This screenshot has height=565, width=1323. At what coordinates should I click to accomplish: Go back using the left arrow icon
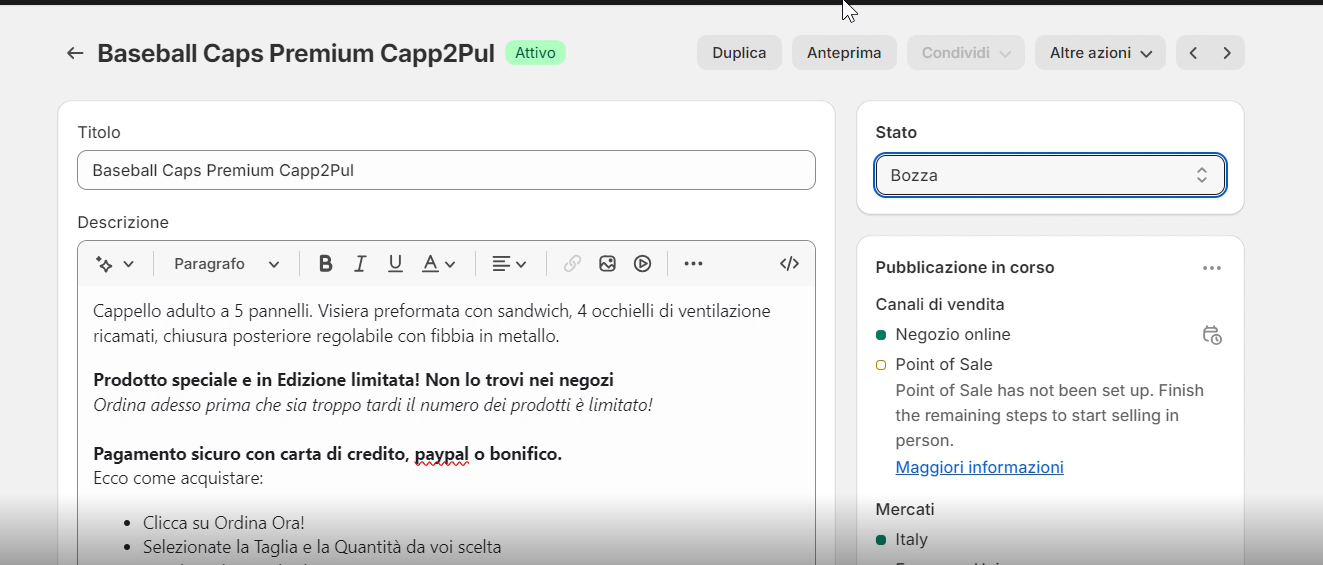pyautogui.click(x=75, y=53)
